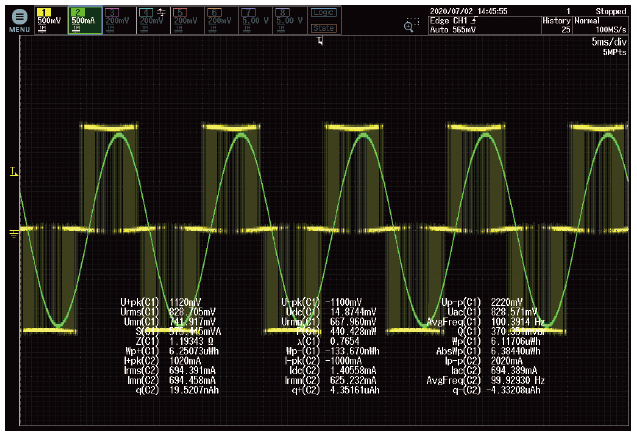Viewport: 637px width, 439px height.
Task: Select the I+pk(C2) 1020mA measurement
Action: 162,361
